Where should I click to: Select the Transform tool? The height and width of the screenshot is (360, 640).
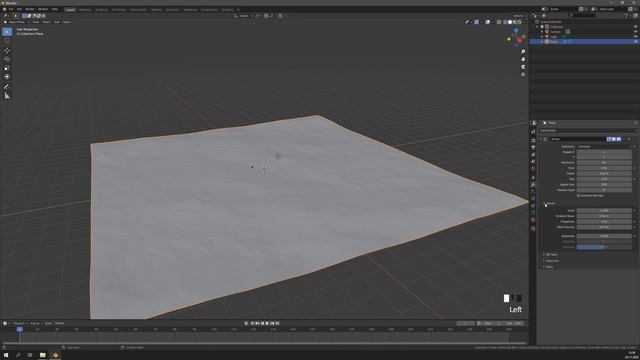tap(7, 77)
